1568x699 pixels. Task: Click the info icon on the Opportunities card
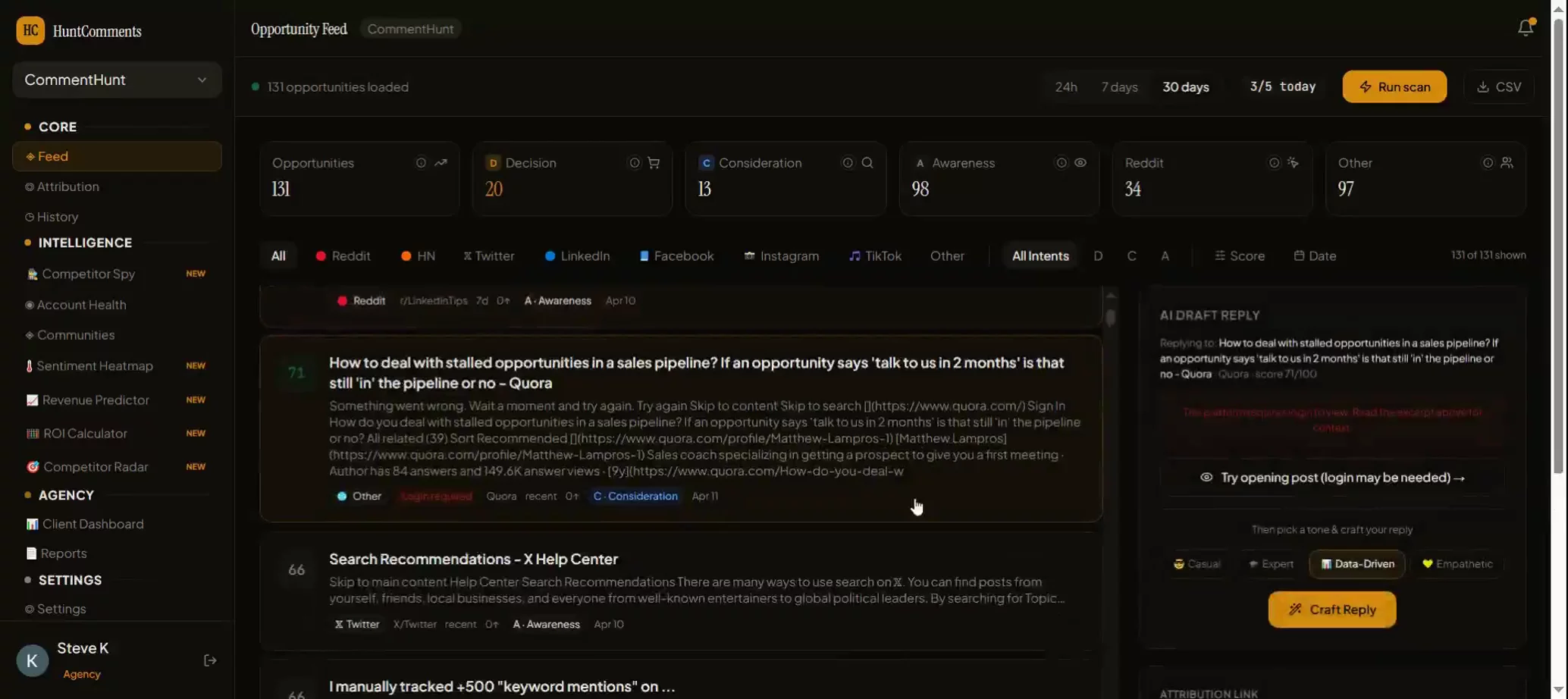(x=421, y=163)
